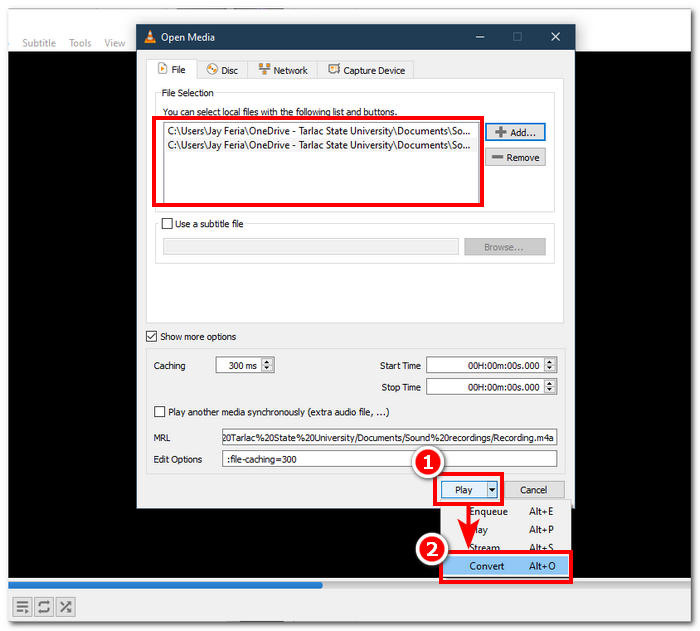The width and height of the screenshot is (700, 631).
Task: Close the Open Media dialog
Action: point(555,37)
